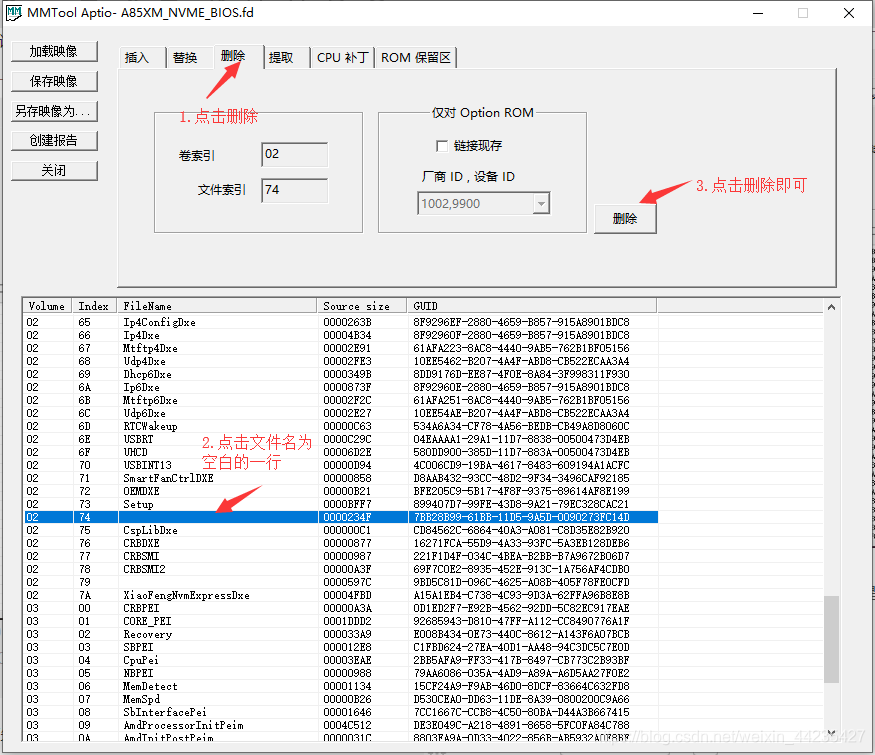Sort by the FileName column header
875x755 pixels.
[x=217, y=306]
